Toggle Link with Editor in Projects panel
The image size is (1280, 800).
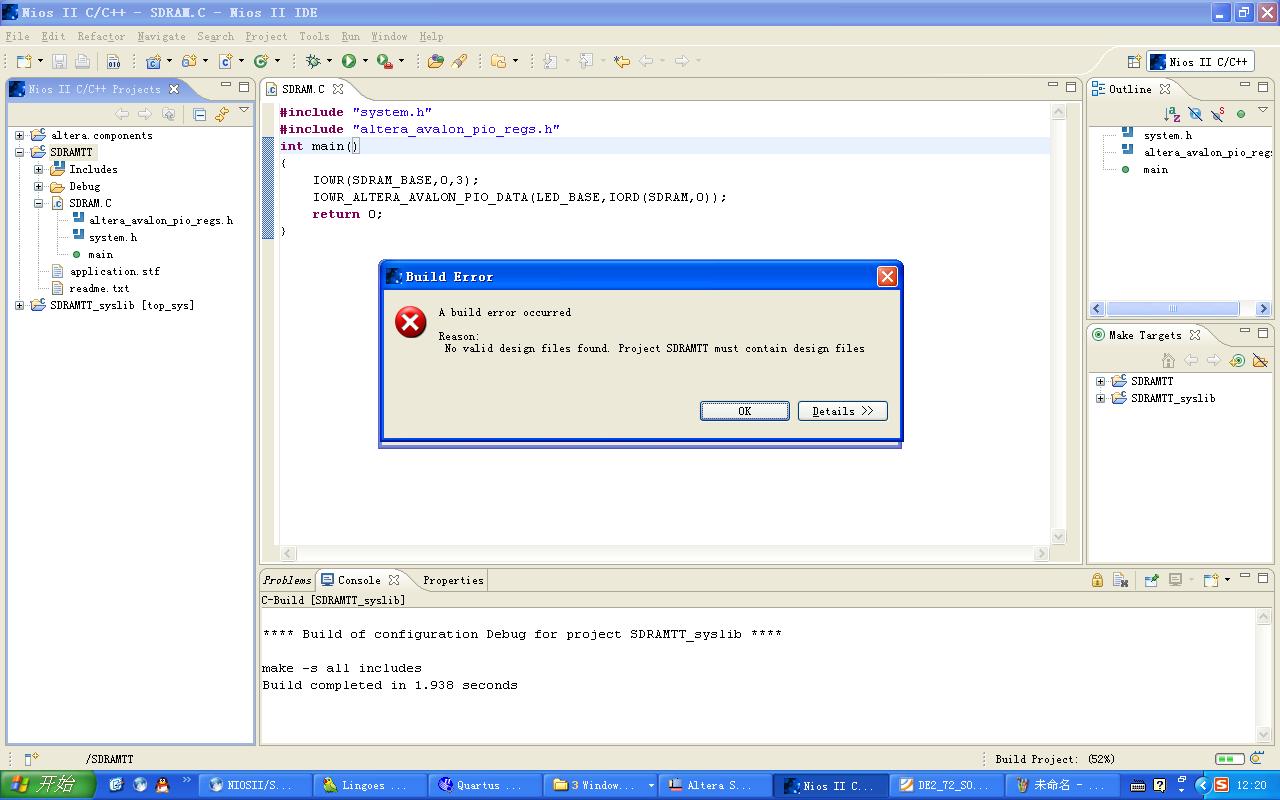click(222, 114)
